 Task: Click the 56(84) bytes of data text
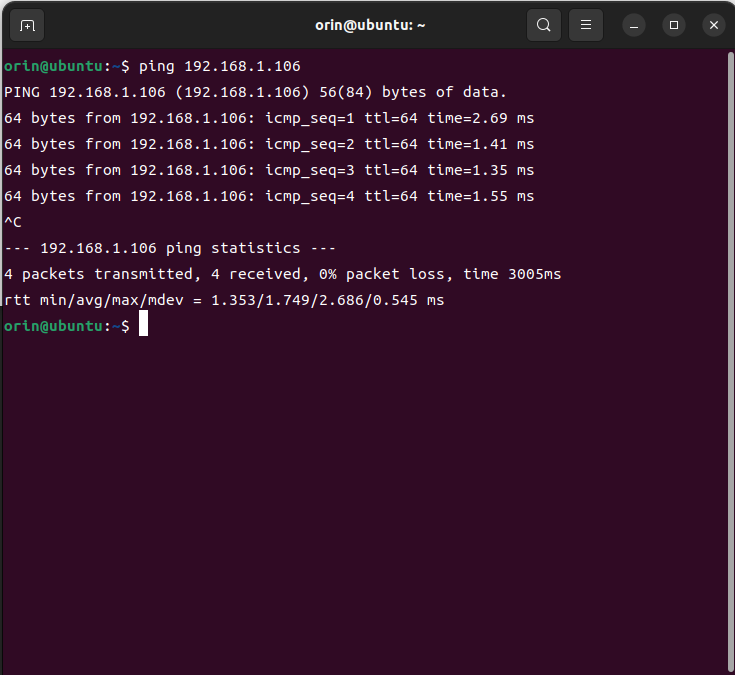pos(413,92)
